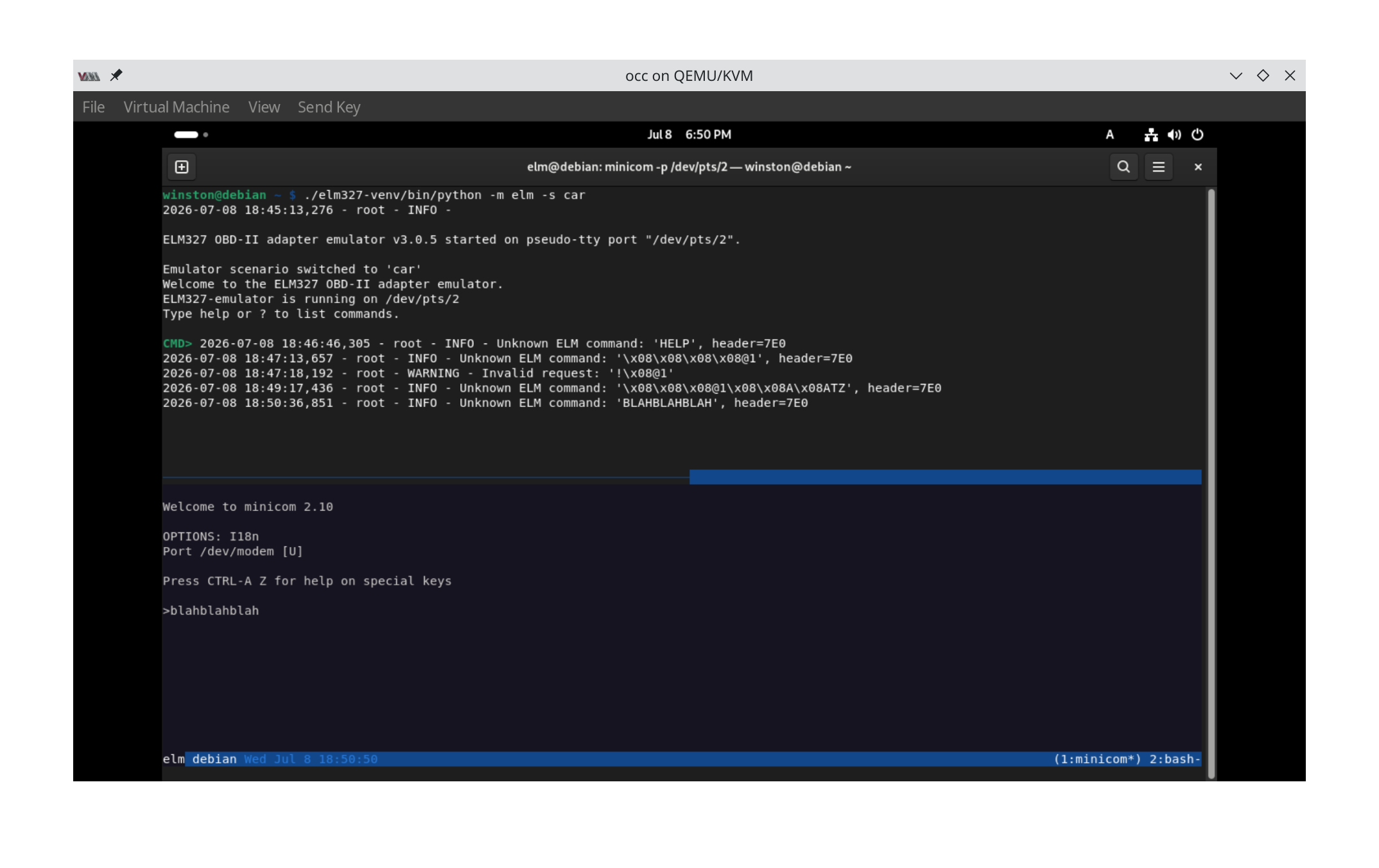Screen dimensions: 1379x868
Task: Open GNOME Activities workspace indicator
Action: pyautogui.click(x=191, y=135)
